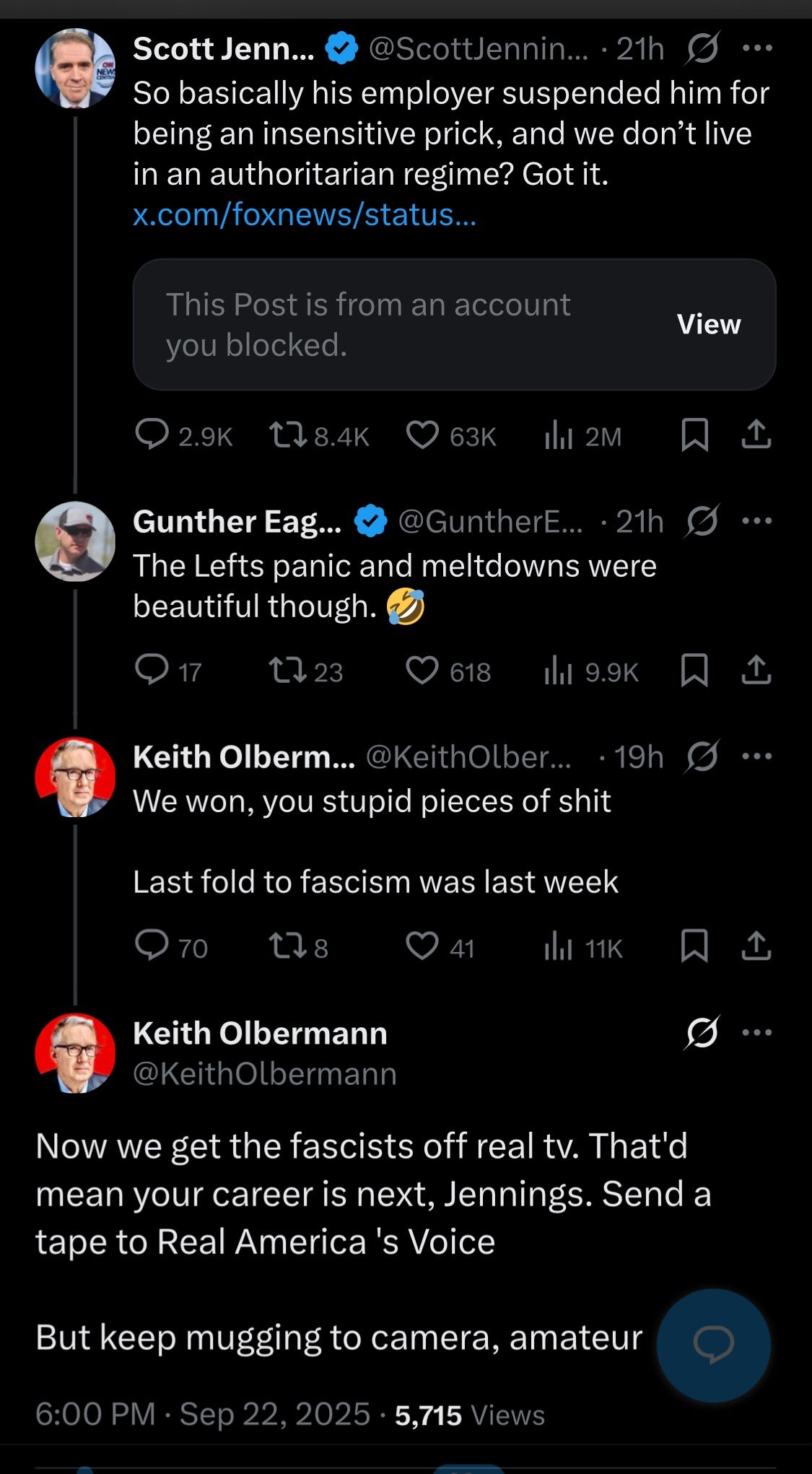Tap the floating blue reply compose button
Image resolution: width=812 pixels, height=1474 pixels.
coord(714,1345)
